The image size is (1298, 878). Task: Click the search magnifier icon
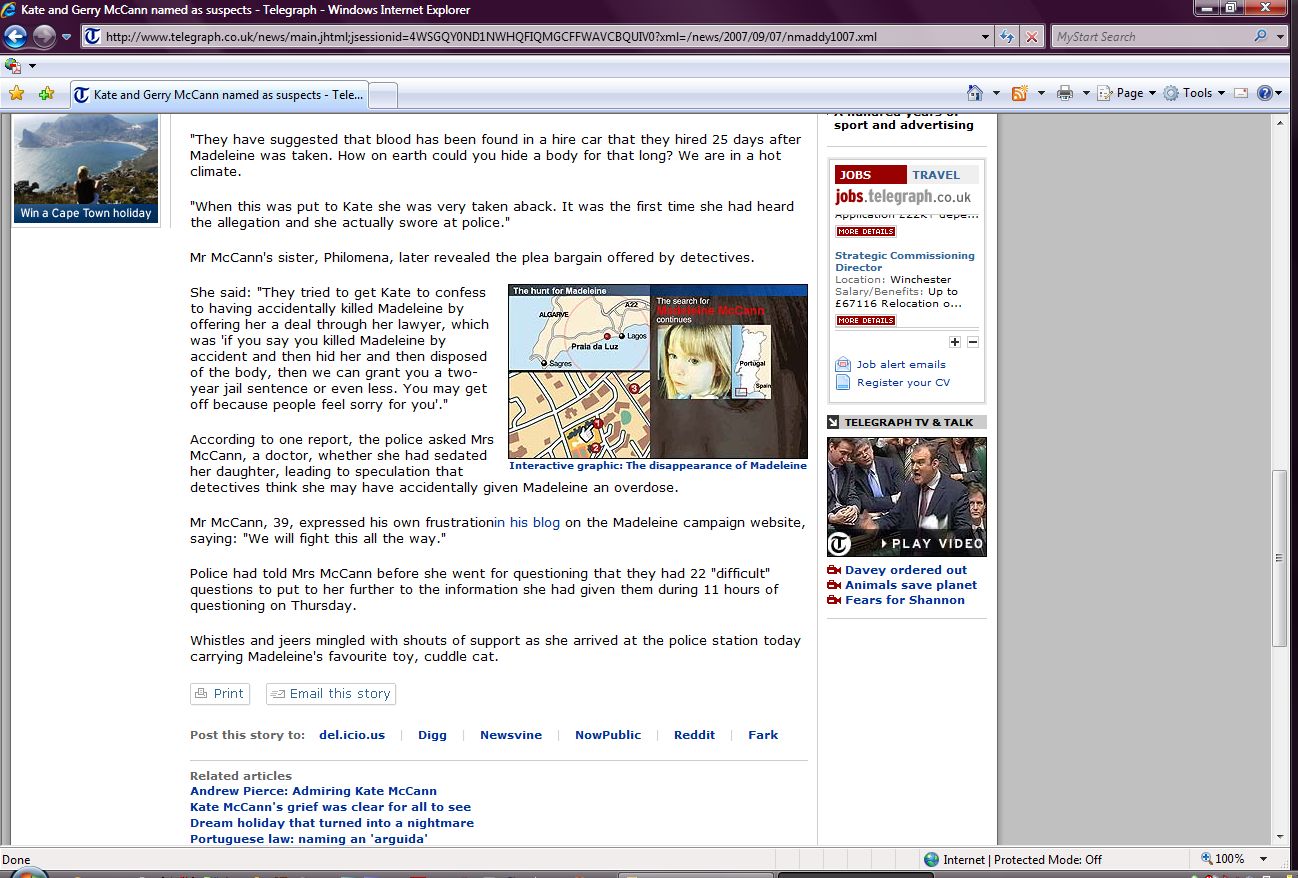tap(1260, 37)
